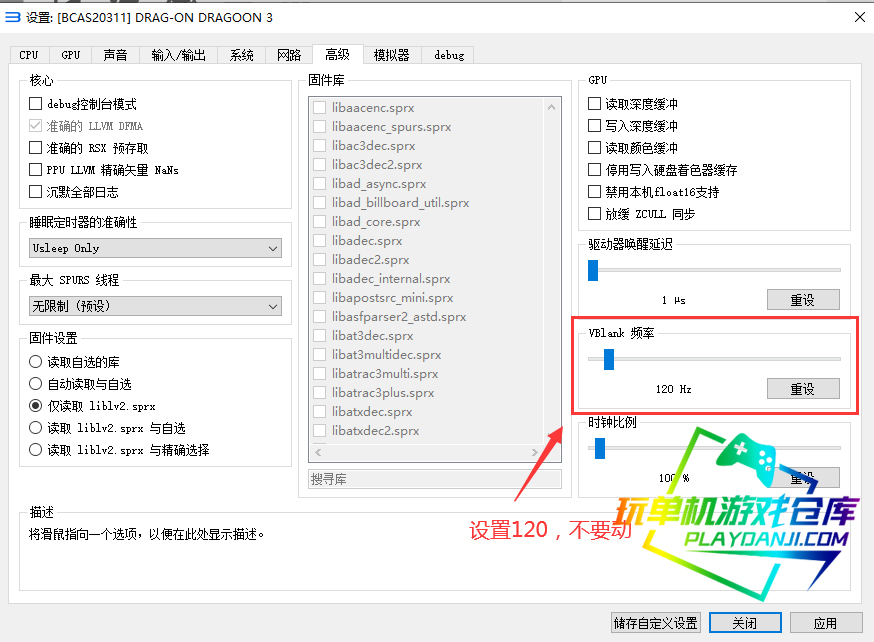
Task: Switch to the debug tab
Action: (x=448, y=55)
